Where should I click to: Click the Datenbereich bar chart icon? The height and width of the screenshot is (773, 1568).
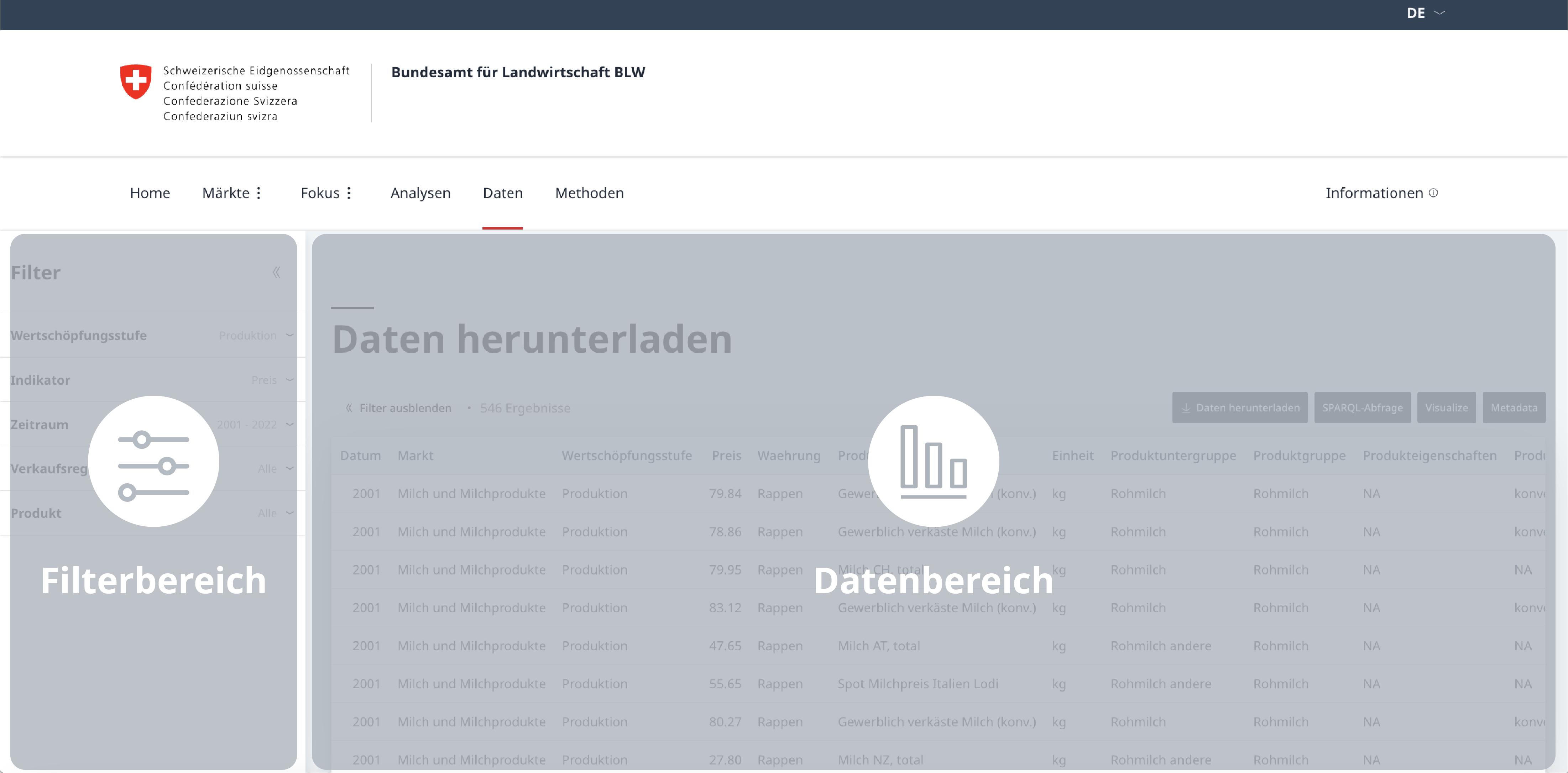pyautogui.click(x=933, y=461)
